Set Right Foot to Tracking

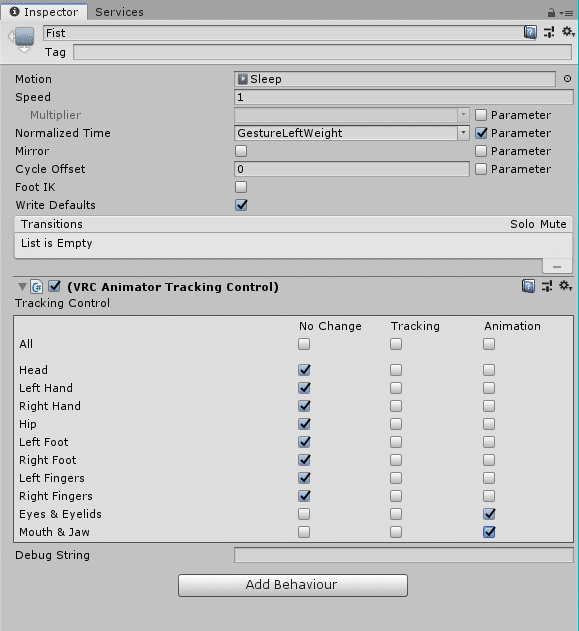click(x=396, y=460)
